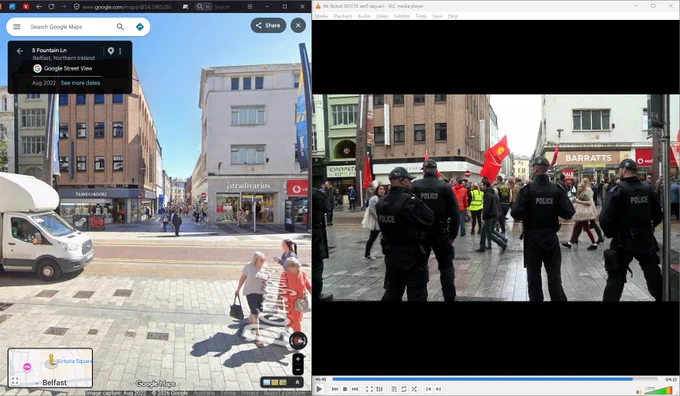Screen dimensions: 680x396
Task: Open Directions with the blue diamond icon
Action: tap(140, 27)
